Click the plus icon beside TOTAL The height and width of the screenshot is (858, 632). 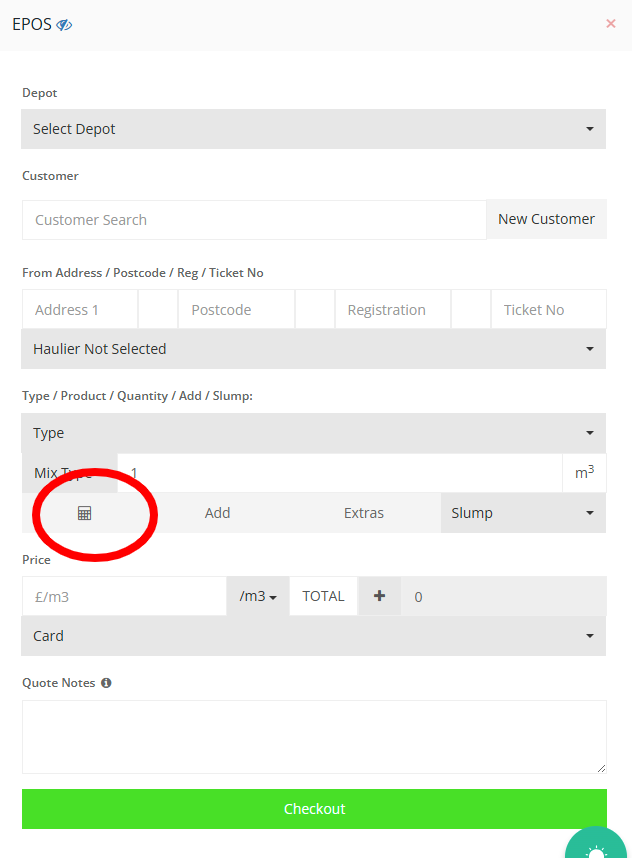(x=379, y=596)
